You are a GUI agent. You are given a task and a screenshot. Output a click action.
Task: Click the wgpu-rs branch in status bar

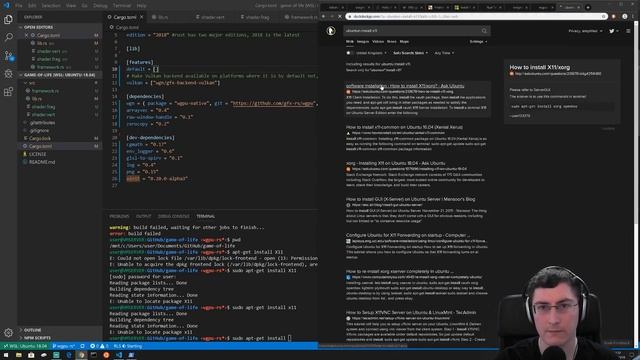tap(64, 346)
